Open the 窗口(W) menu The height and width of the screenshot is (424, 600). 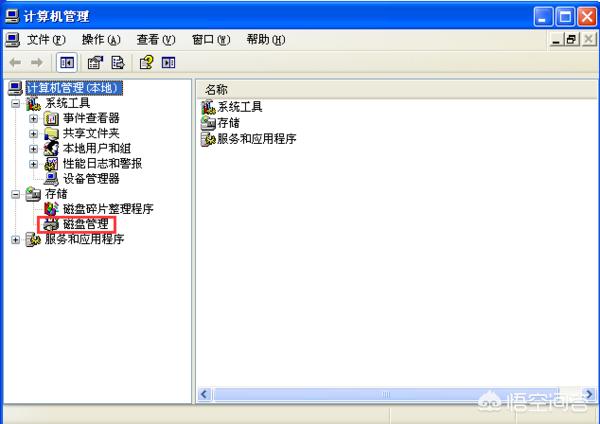pyautogui.click(x=211, y=39)
